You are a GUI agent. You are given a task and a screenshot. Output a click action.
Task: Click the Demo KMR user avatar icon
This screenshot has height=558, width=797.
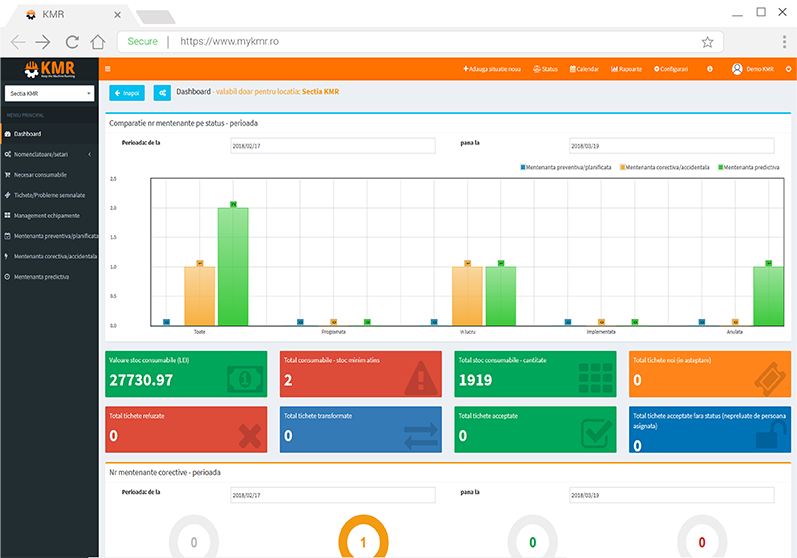(x=737, y=69)
